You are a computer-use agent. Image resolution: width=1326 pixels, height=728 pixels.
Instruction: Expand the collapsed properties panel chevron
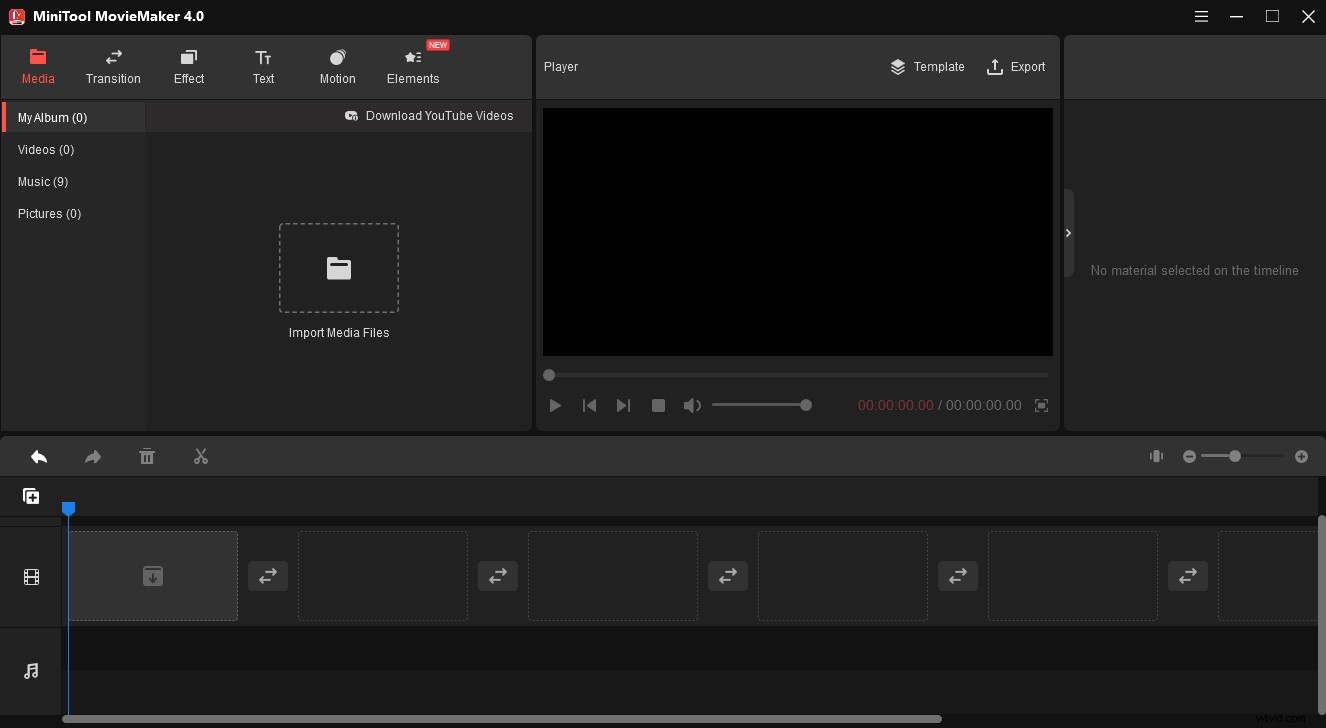[x=1068, y=232]
